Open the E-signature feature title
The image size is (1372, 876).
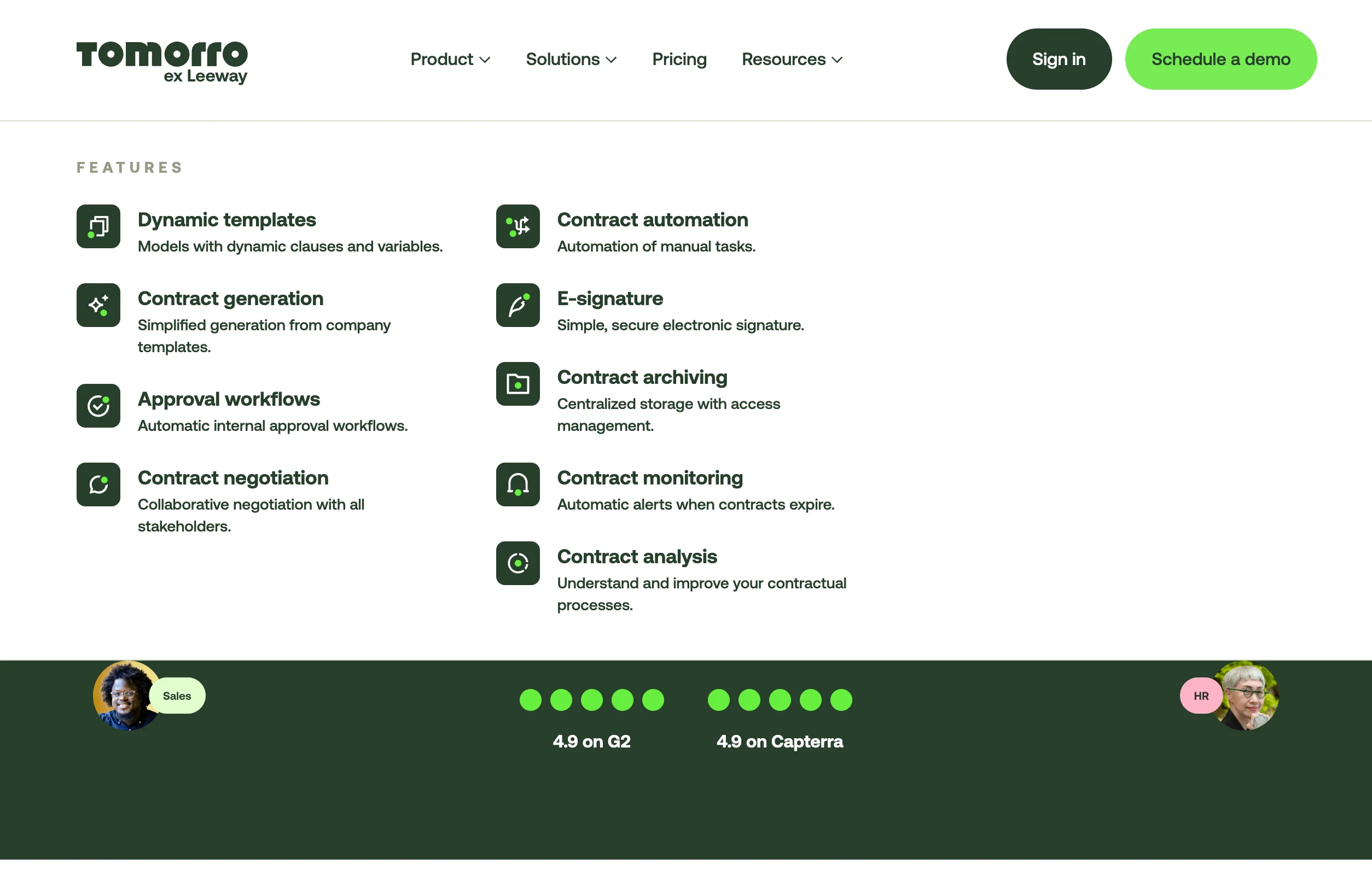pyautogui.click(x=609, y=299)
